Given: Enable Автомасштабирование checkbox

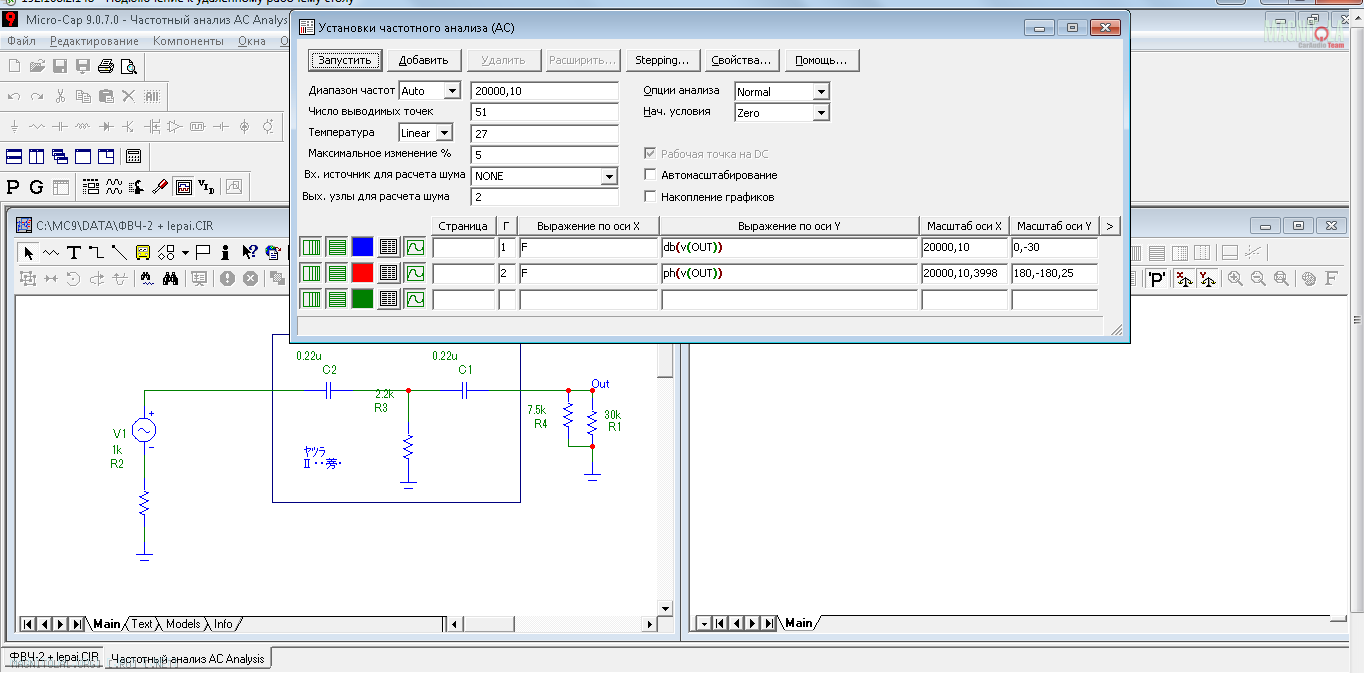Looking at the screenshot, I should pos(651,175).
